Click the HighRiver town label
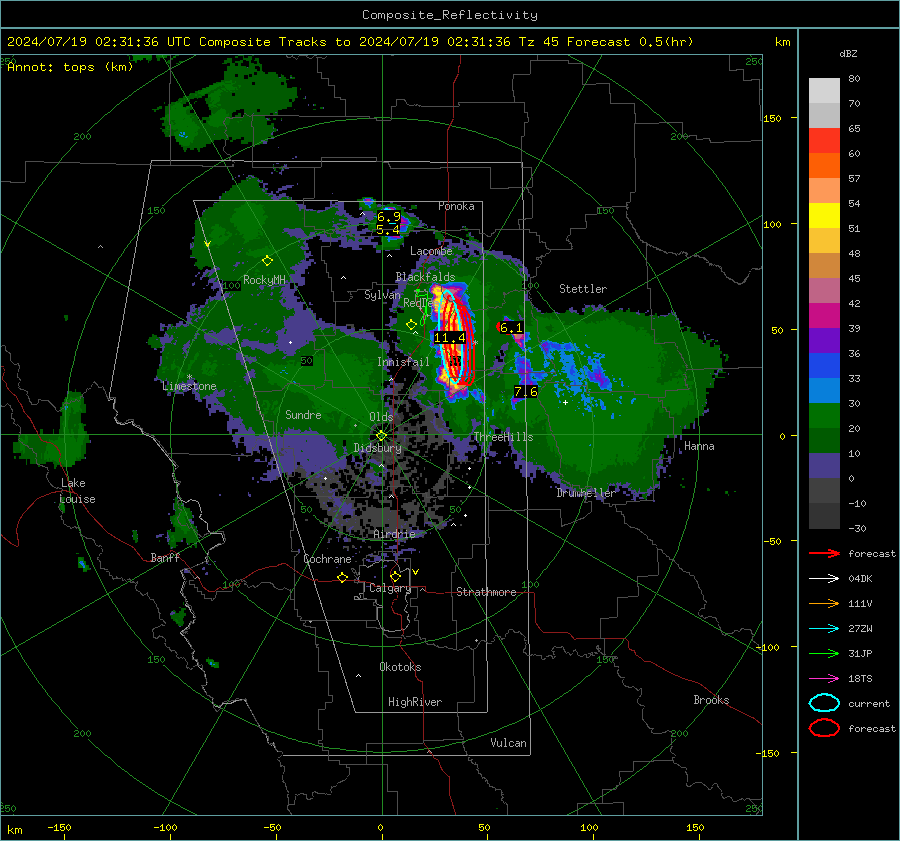 (415, 702)
